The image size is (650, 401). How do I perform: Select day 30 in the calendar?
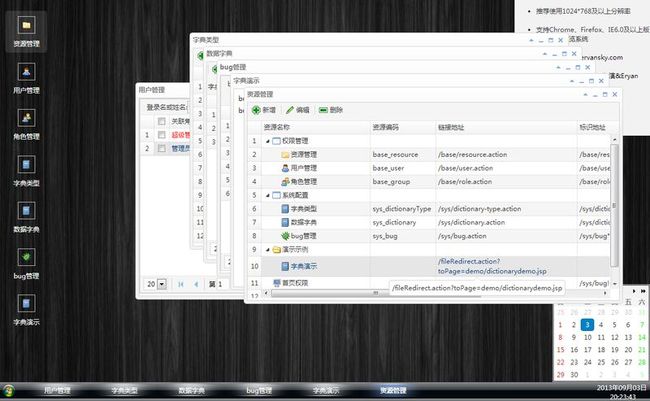pos(574,374)
